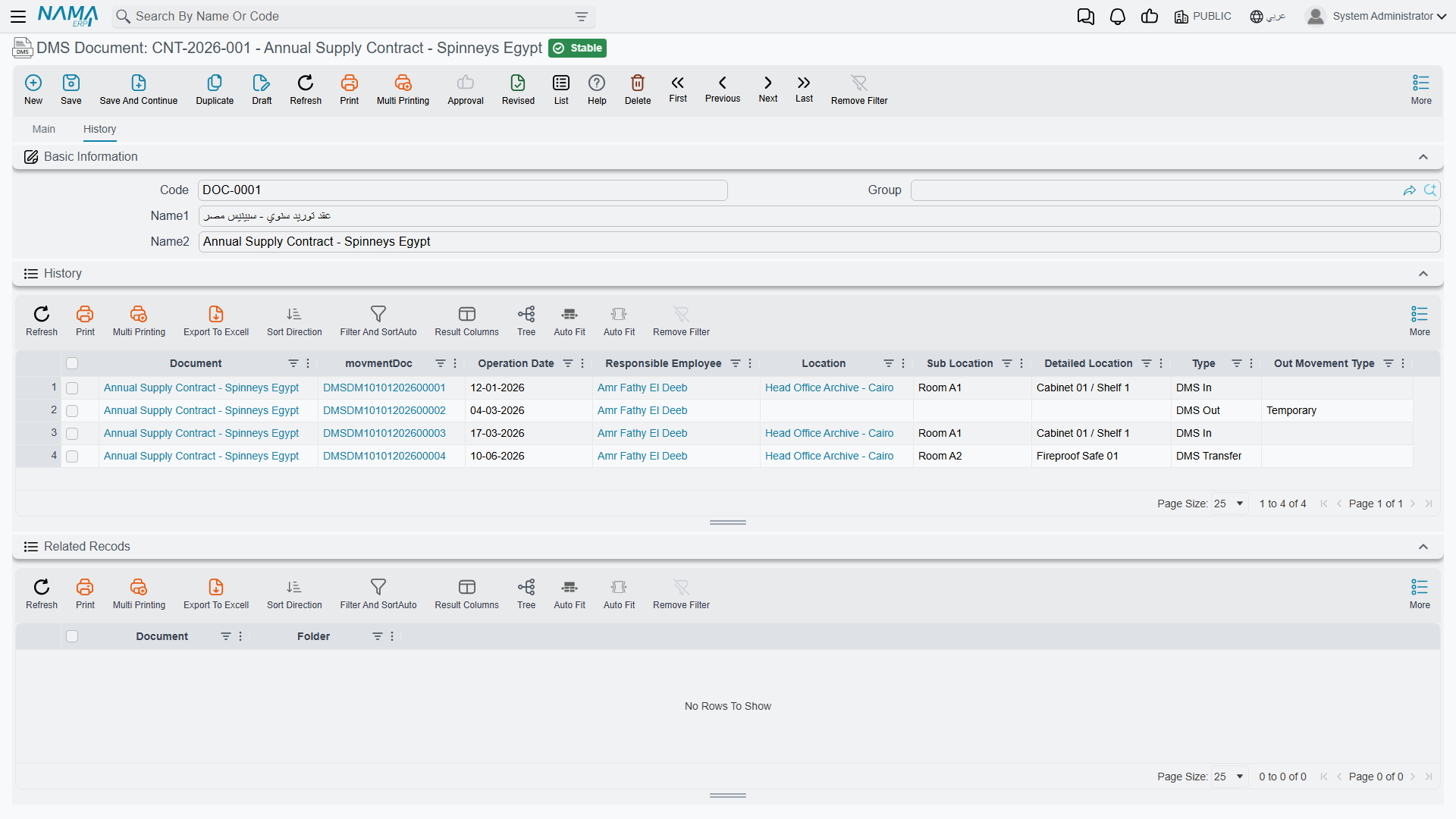Check the History select-all checkbox
Image resolution: width=1456 pixels, height=819 pixels.
72,363
